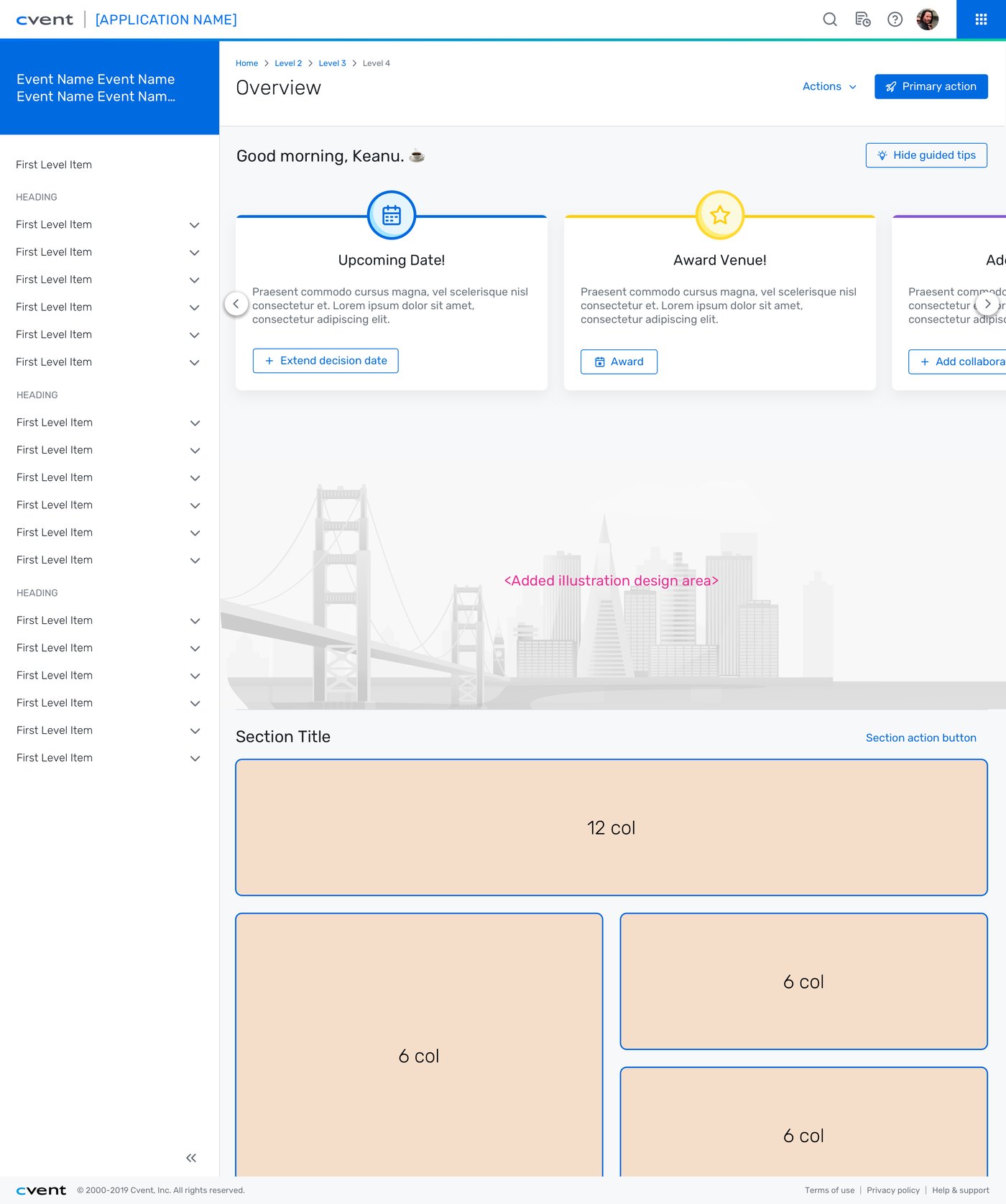Click the Award button
Image resolution: width=1006 pixels, height=1204 pixels.
619,362
